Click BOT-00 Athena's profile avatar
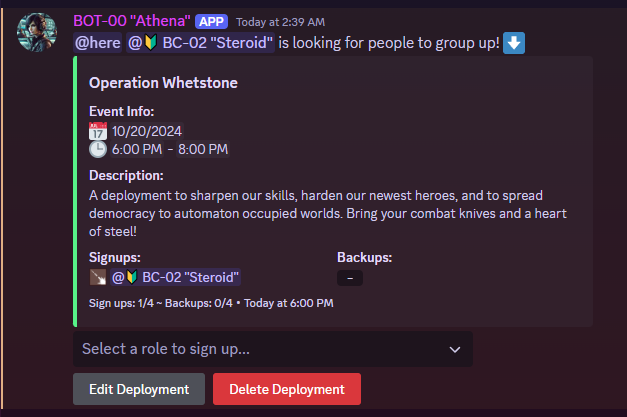The width and height of the screenshot is (627, 417). 37,32
